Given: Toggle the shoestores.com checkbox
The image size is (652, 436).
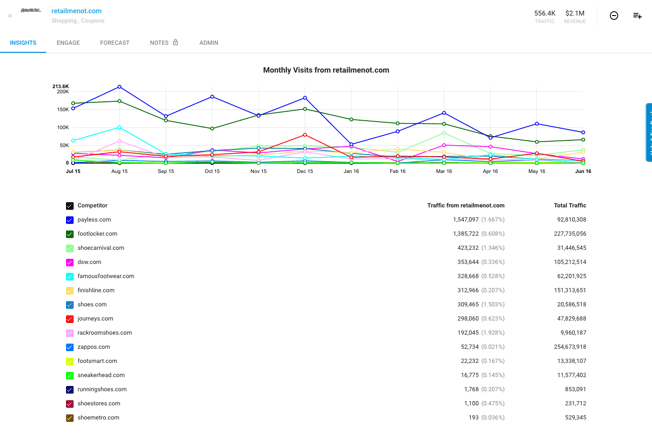Looking at the screenshot, I should [70, 404].
